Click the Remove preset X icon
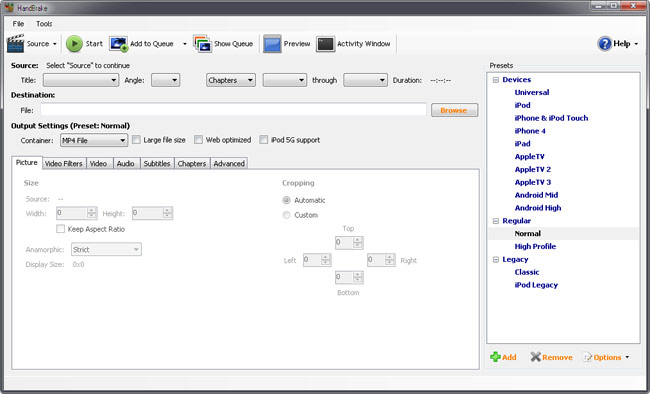 (x=536, y=357)
